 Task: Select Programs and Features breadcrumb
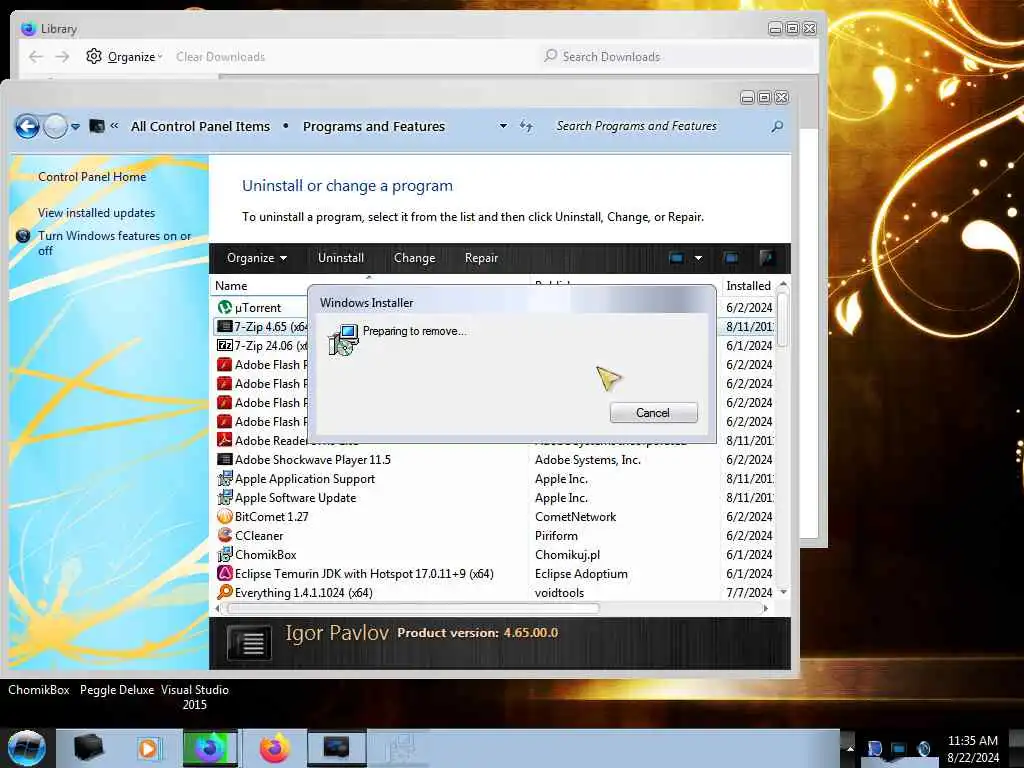[374, 127]
